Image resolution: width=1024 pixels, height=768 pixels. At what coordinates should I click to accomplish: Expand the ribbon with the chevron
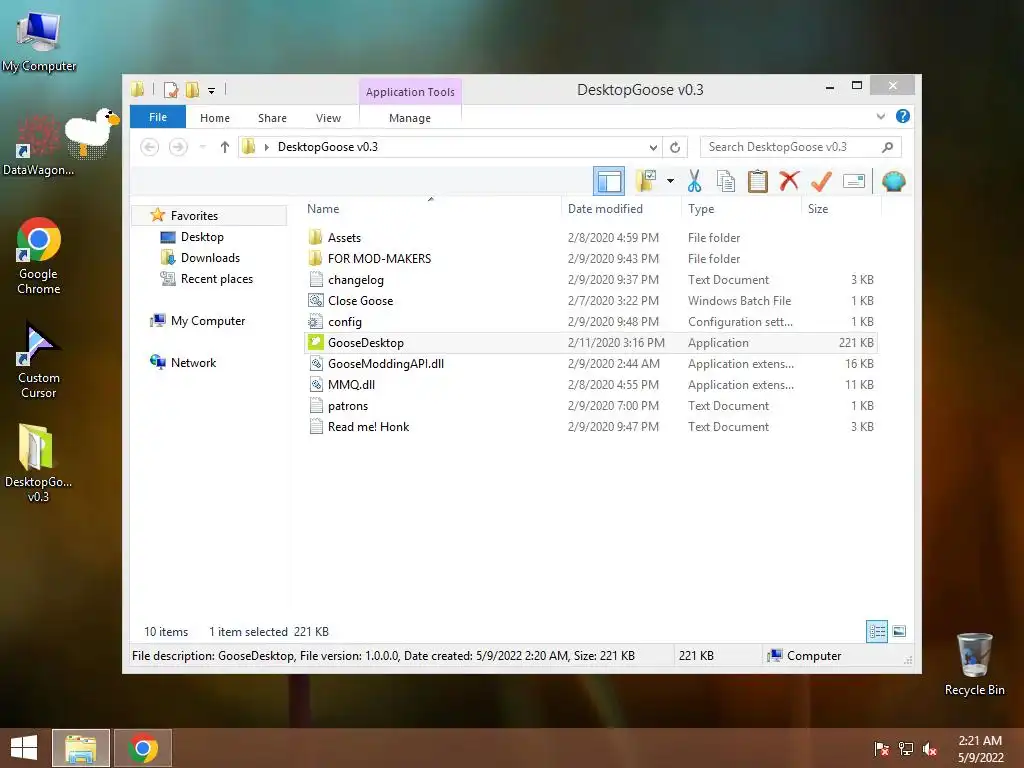click(x=880, y=116)
